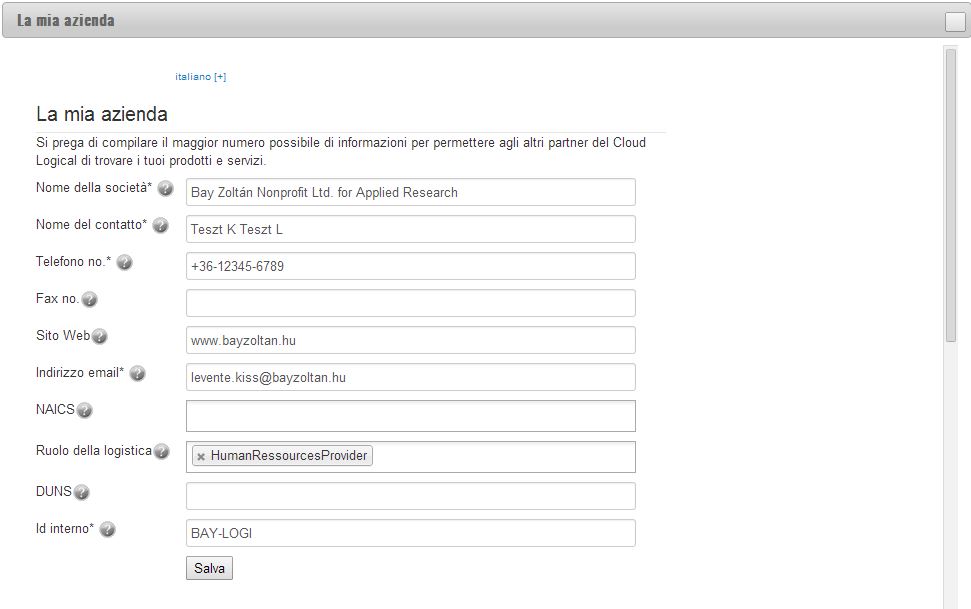Click help icon next to Nome della società
Screen dimensions: 971x609
(x=165, y=188)
